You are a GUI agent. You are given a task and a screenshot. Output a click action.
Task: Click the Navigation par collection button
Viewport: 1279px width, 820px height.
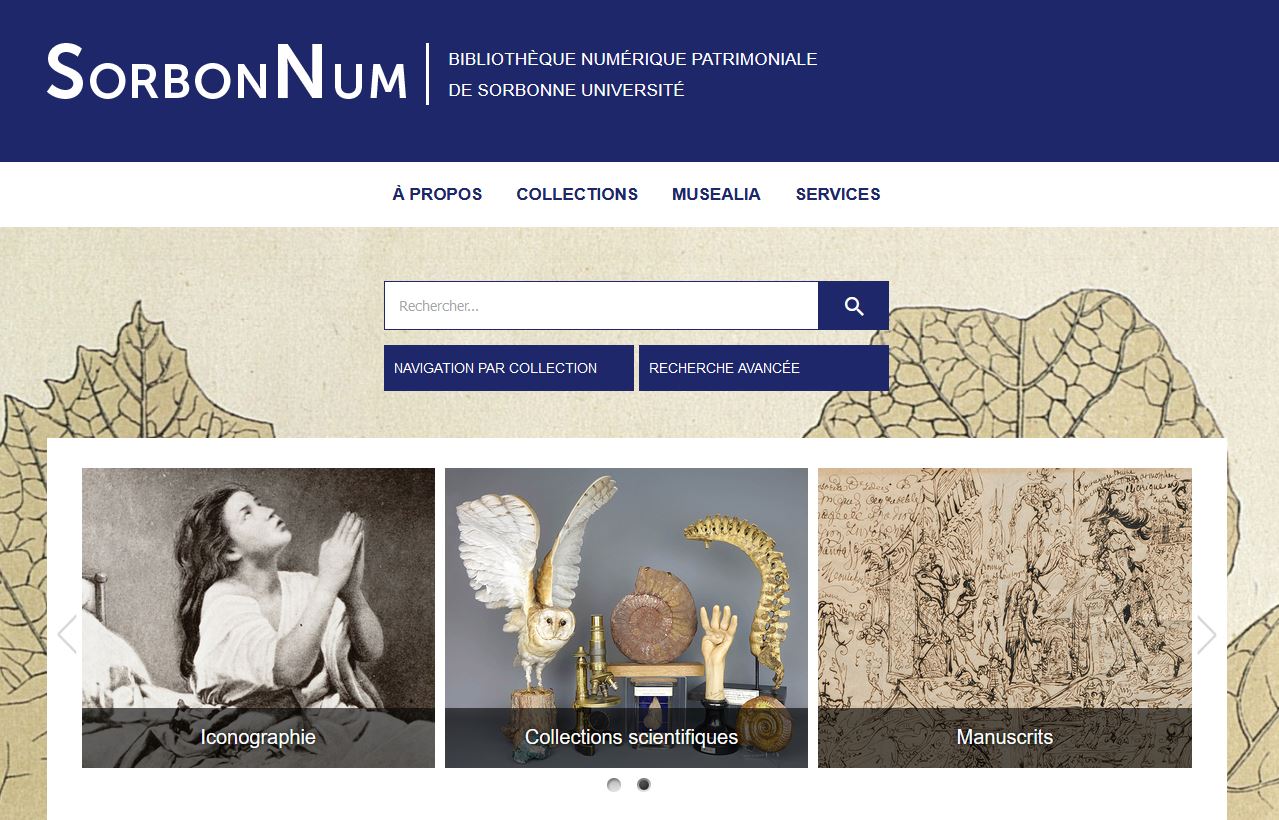(509, 368)
